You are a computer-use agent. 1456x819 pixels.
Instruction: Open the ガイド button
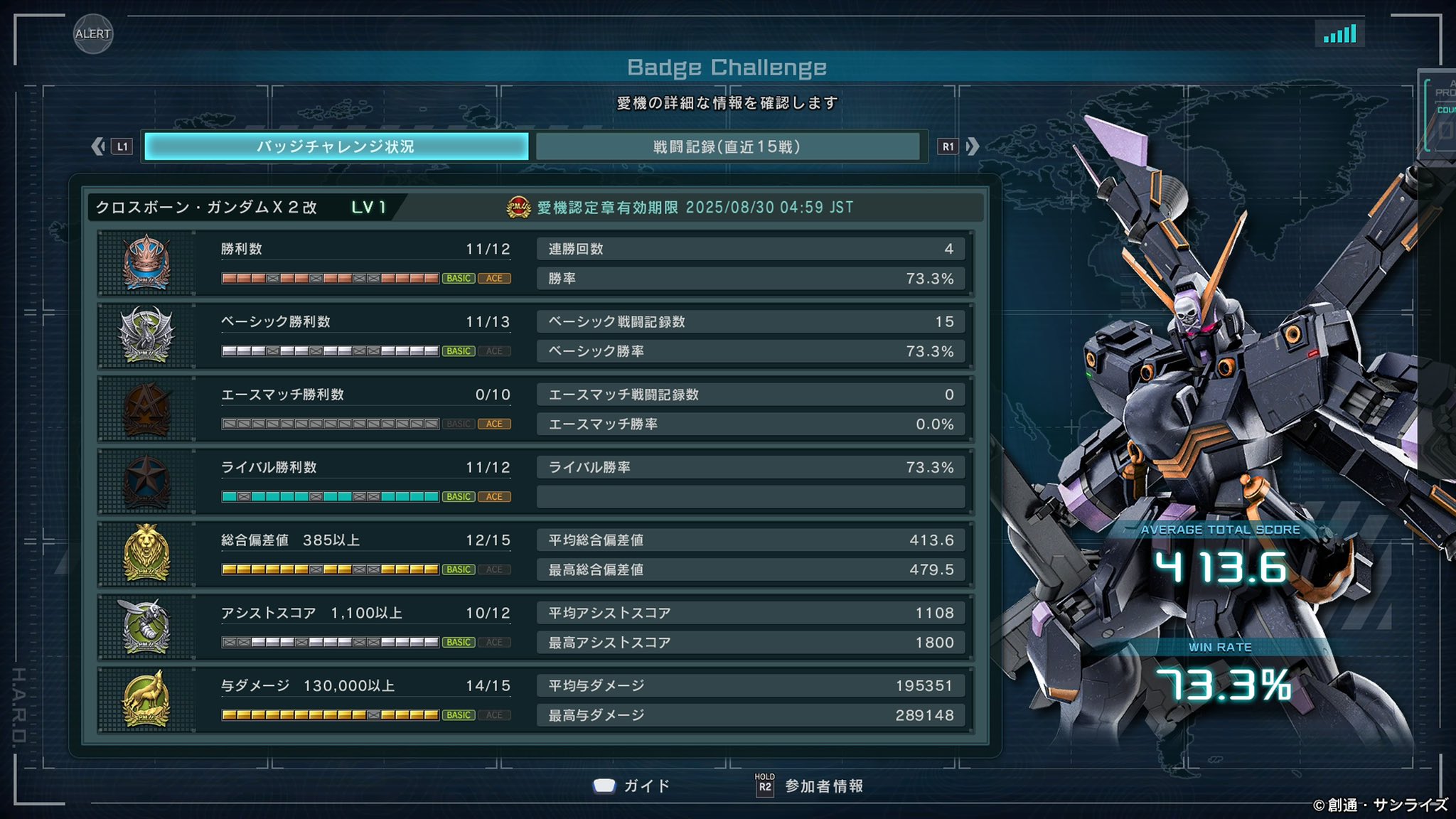pos(632,786)
